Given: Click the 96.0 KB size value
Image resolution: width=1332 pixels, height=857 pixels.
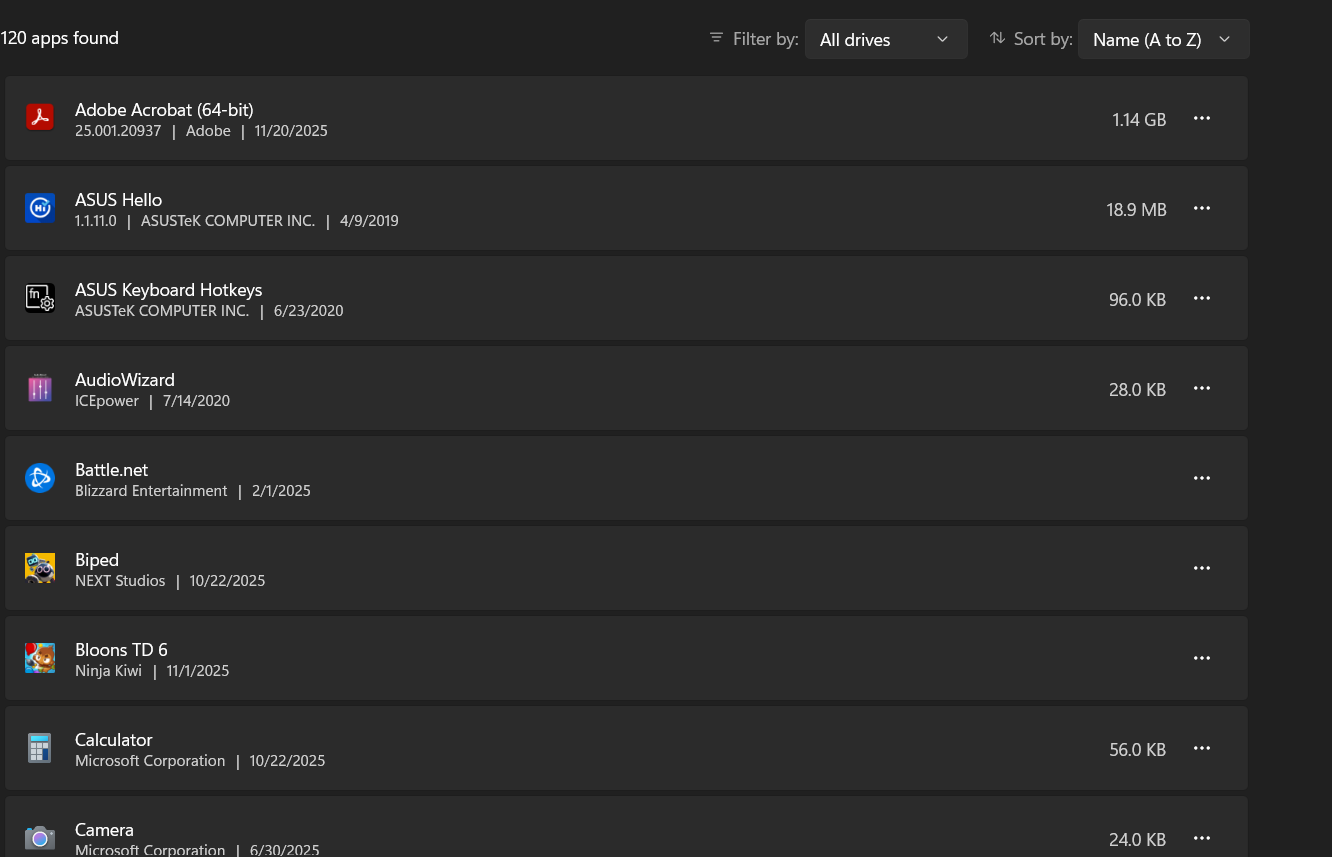Looking at the screenshot, I should tap(1137, 300).
